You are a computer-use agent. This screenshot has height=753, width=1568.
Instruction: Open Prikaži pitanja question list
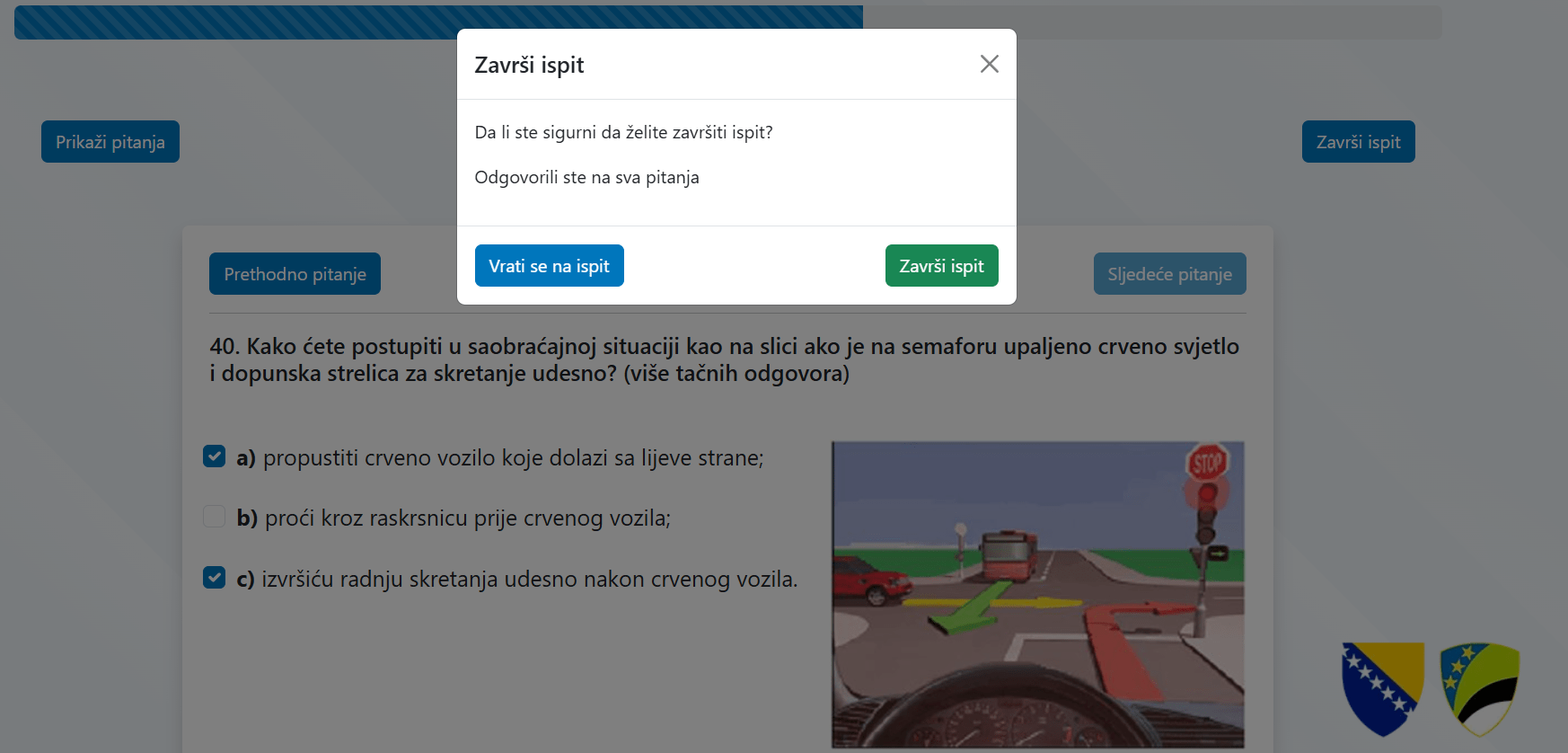pos(110,142)
